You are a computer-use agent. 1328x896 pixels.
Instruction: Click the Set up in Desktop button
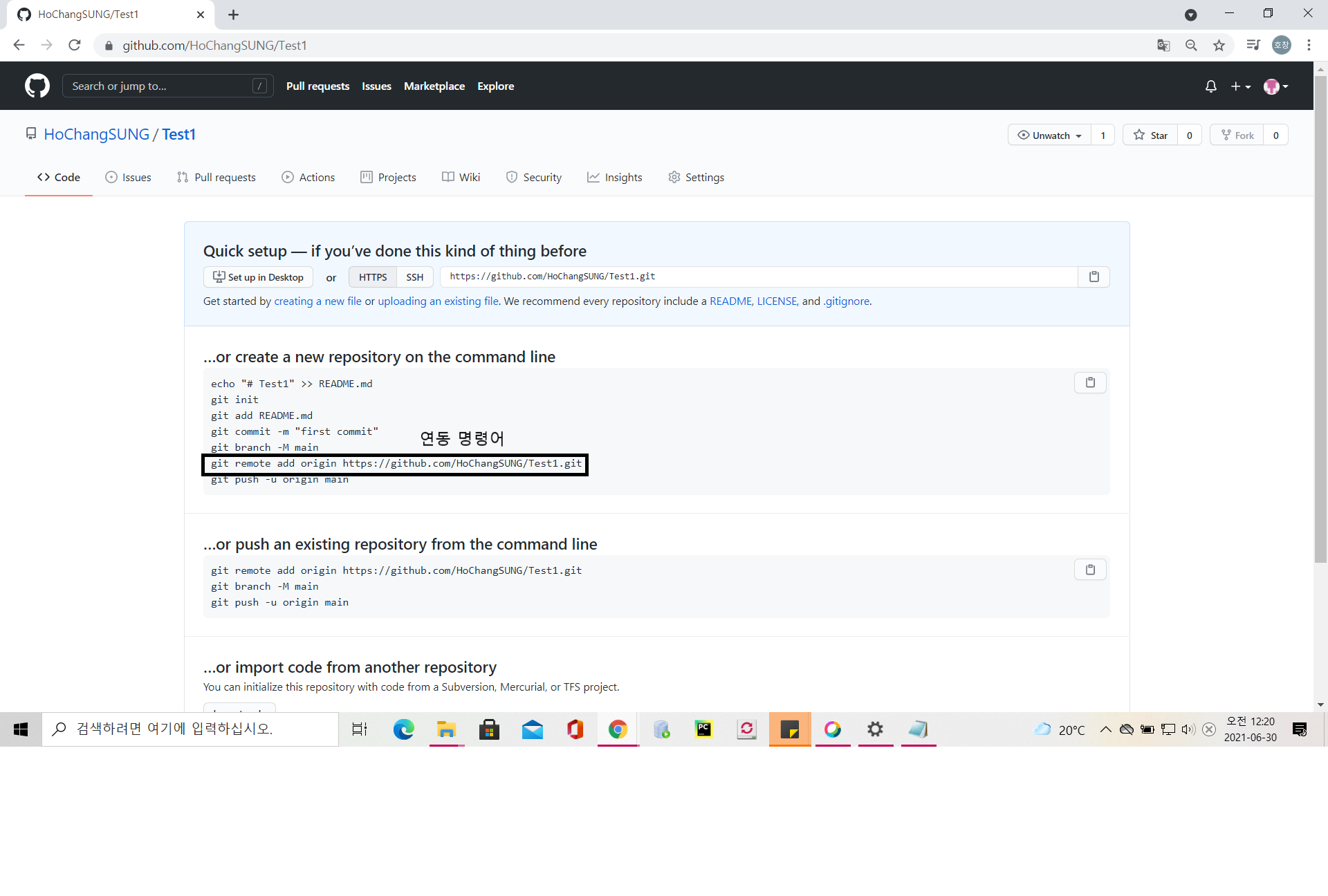click(257, 277)
